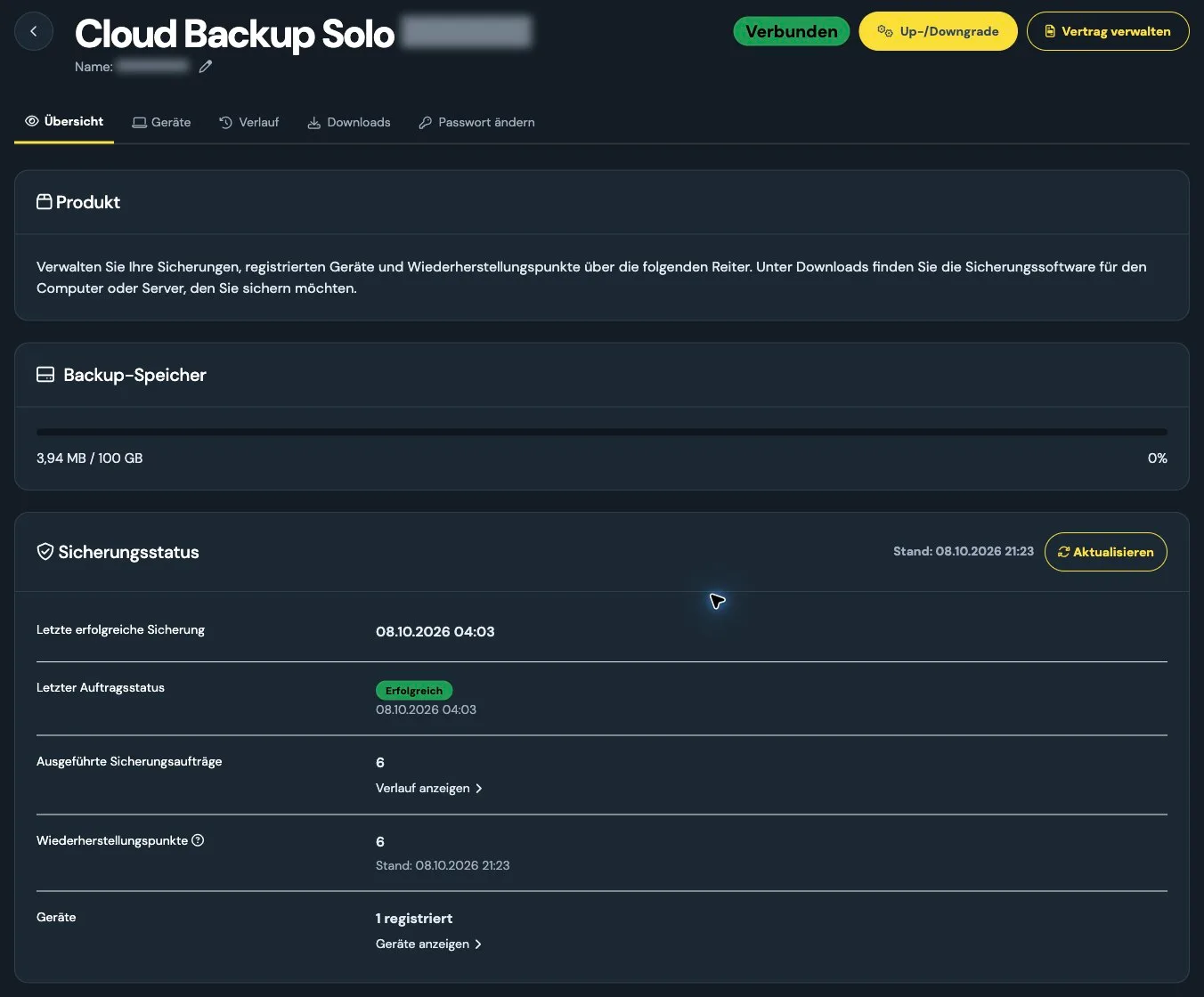This screenshot has width=1204, height=997.
Task: Go to the Downloads tab
Action: point(349,122)
